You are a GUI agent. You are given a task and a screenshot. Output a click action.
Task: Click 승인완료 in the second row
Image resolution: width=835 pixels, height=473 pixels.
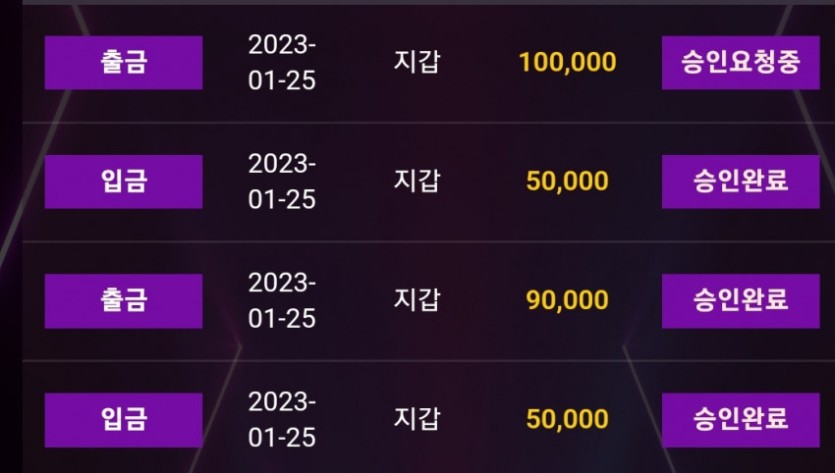click(x=741, y=182)
